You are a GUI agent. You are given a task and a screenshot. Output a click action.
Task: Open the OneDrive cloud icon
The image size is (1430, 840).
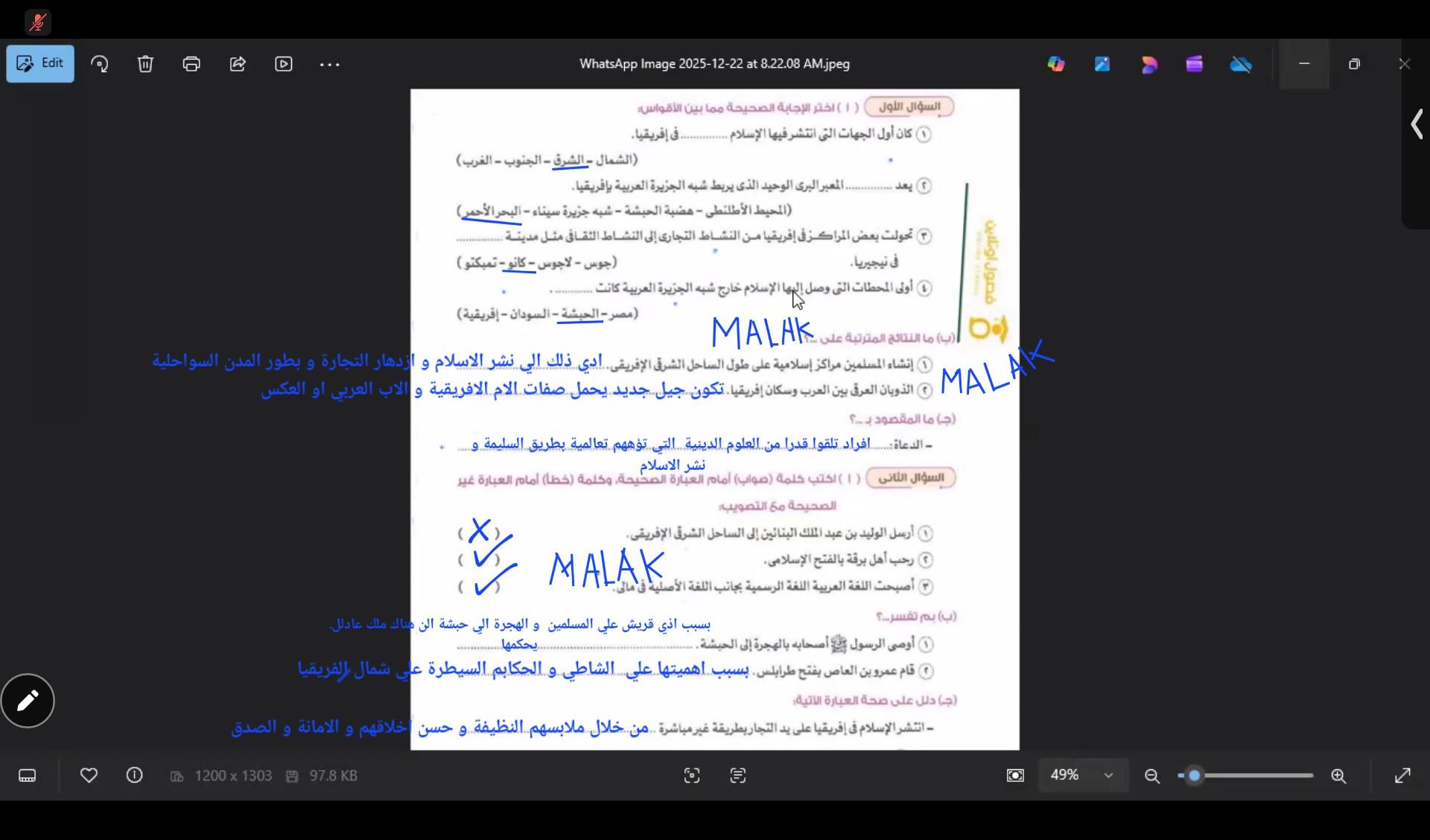coord(1241,64)
